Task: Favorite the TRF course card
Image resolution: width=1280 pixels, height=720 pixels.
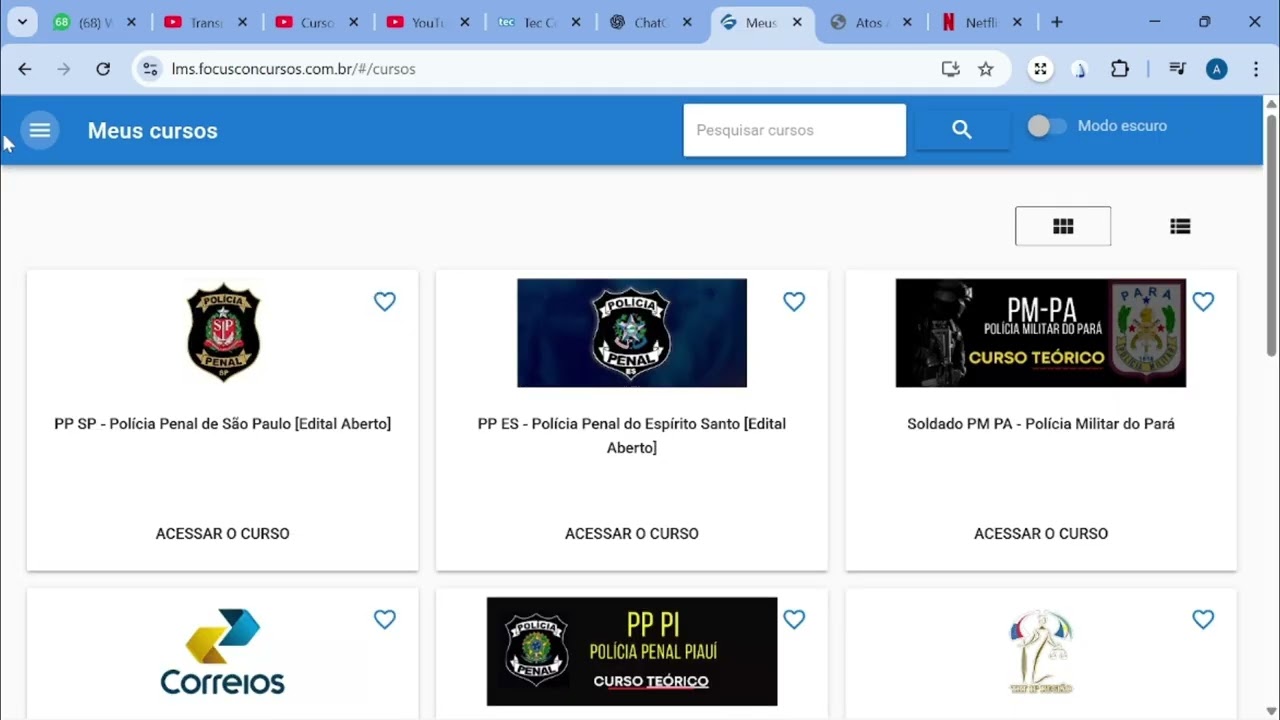Action: pos(1203,619)
